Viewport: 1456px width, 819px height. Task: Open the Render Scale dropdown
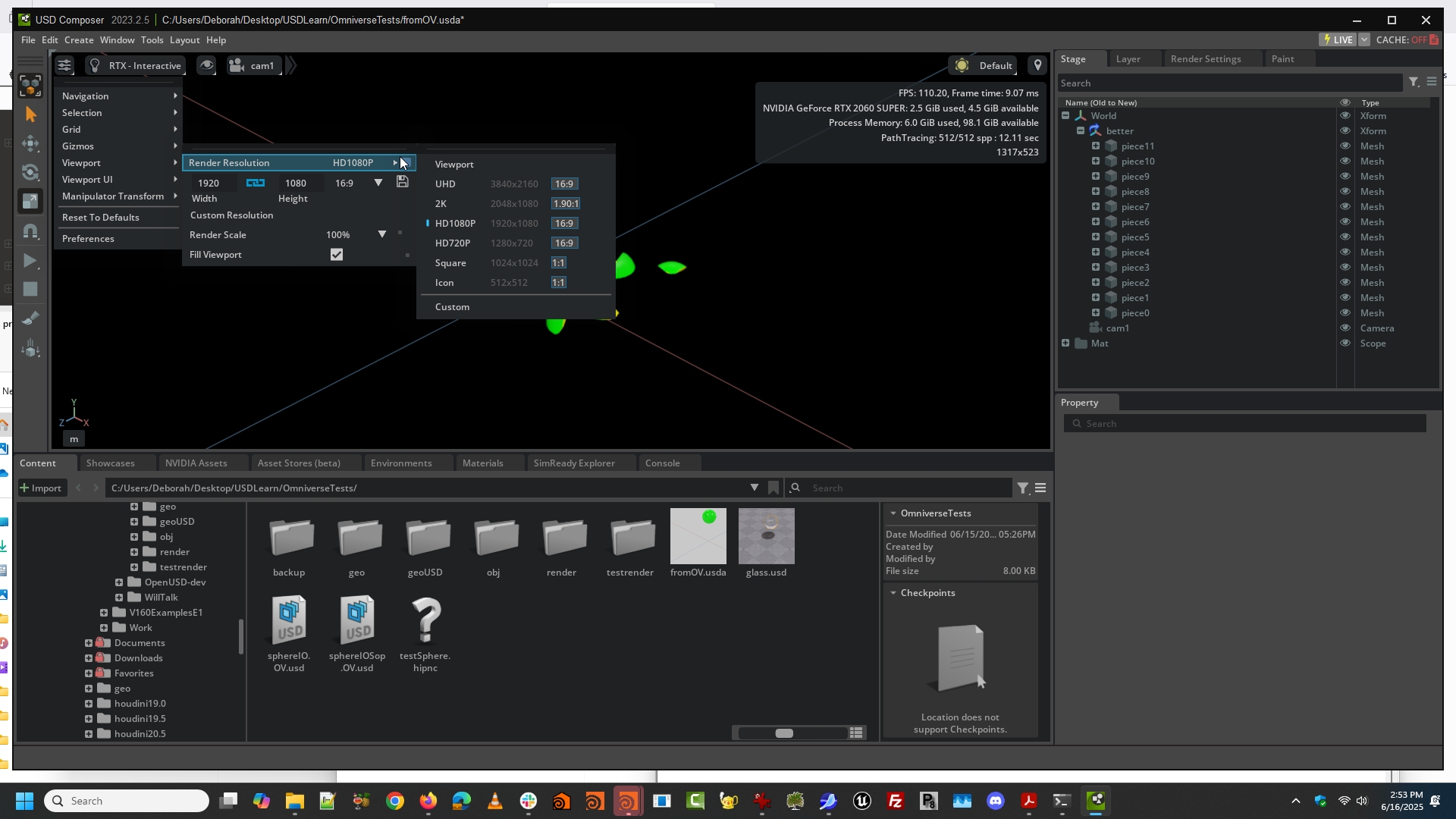[382, 234]
